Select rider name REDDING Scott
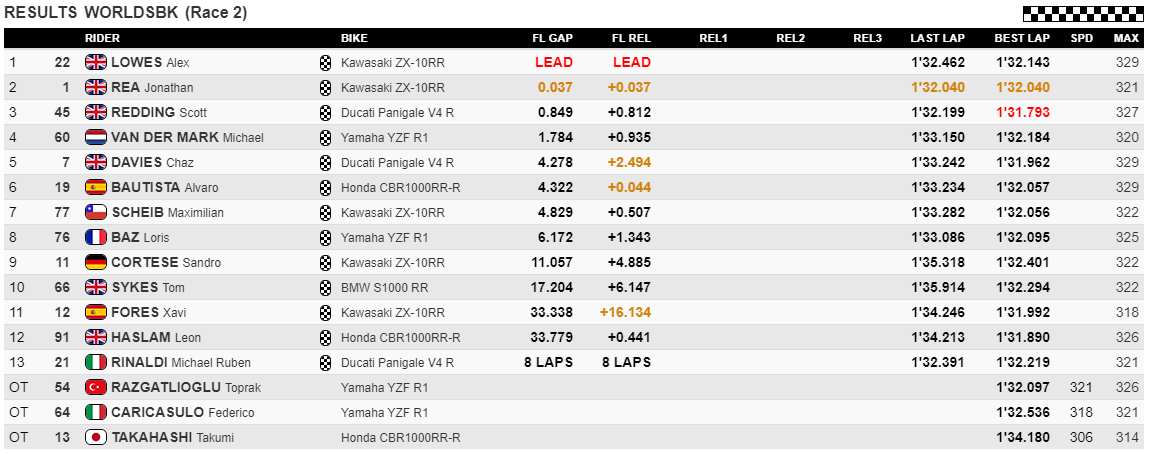This screenshot has height=454, width=1150. point(159,112)
